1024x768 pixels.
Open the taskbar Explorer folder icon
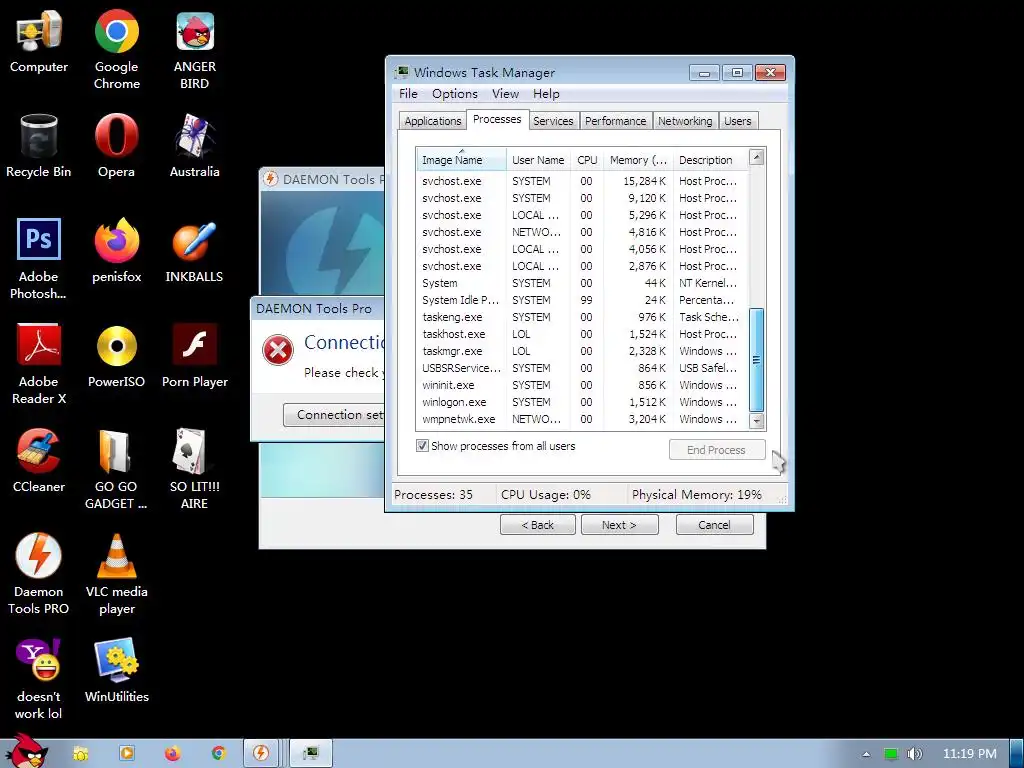click(x=80, y=754)
